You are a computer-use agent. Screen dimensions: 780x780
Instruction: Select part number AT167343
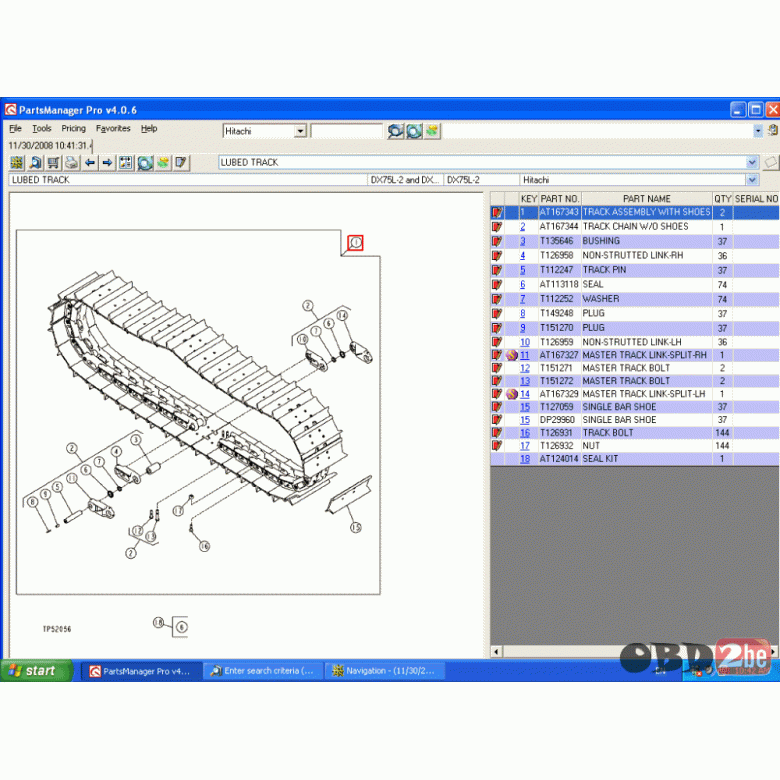pos(559,212)
